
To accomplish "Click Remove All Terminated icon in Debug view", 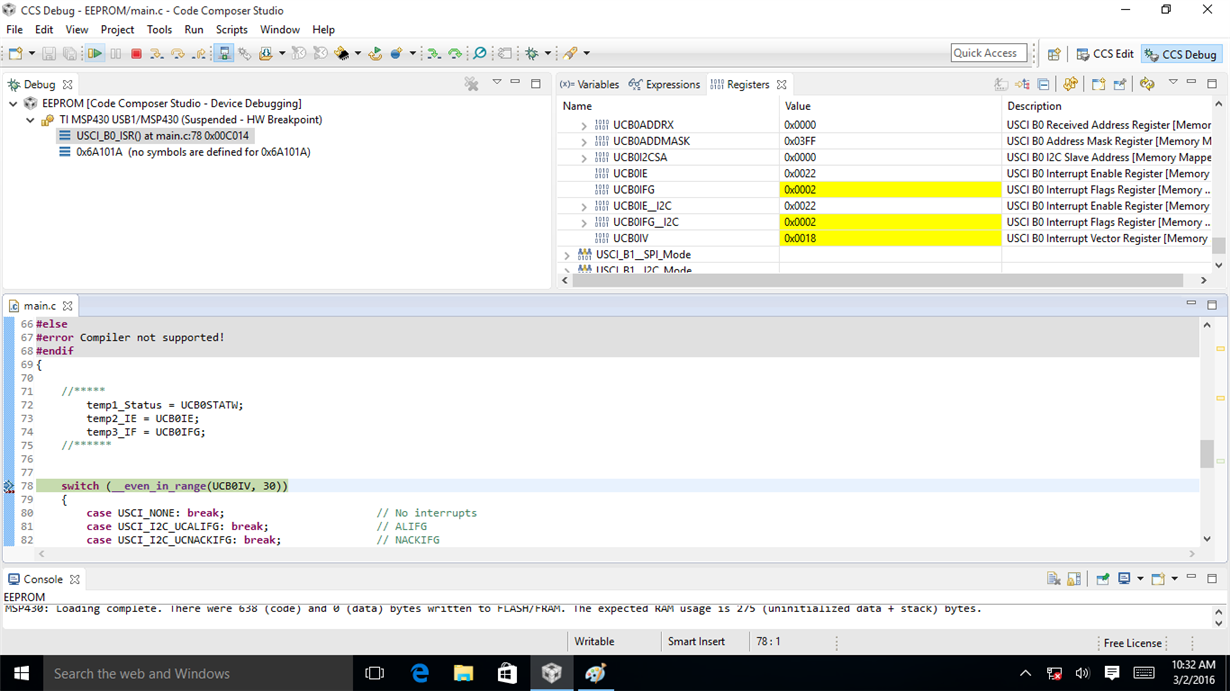I will 471,84.
